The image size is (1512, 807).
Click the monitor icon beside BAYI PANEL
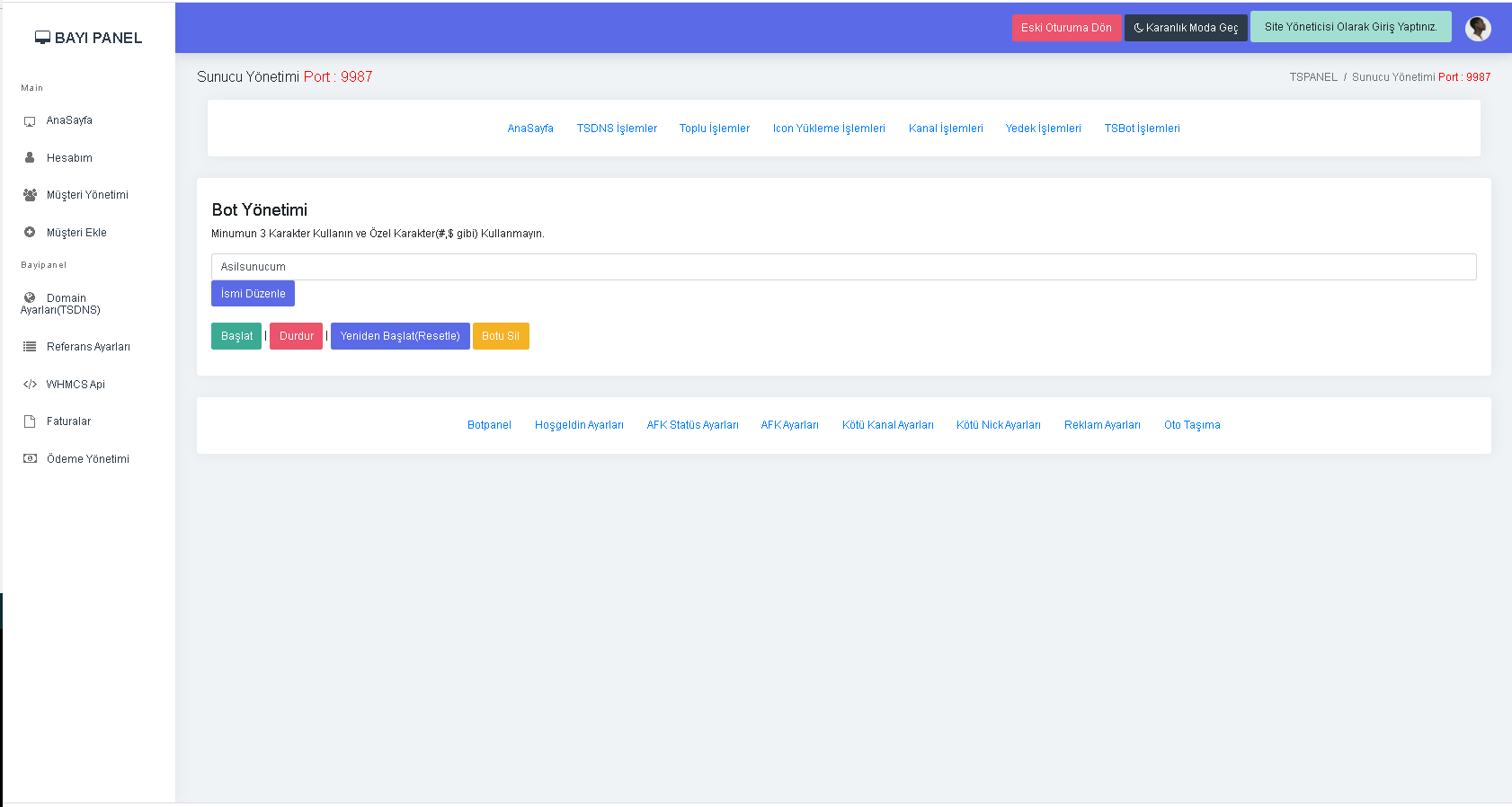pyautogui.click(x=42, y=38)
